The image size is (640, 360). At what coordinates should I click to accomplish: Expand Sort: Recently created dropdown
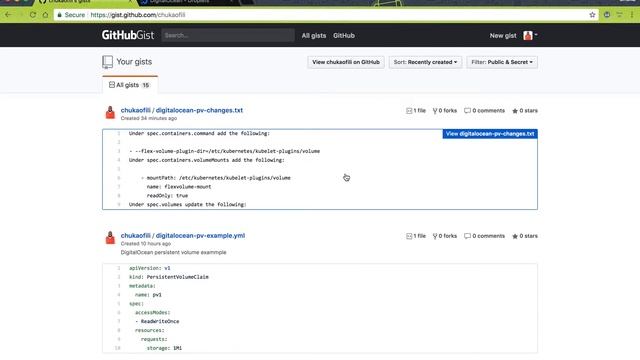425,62
